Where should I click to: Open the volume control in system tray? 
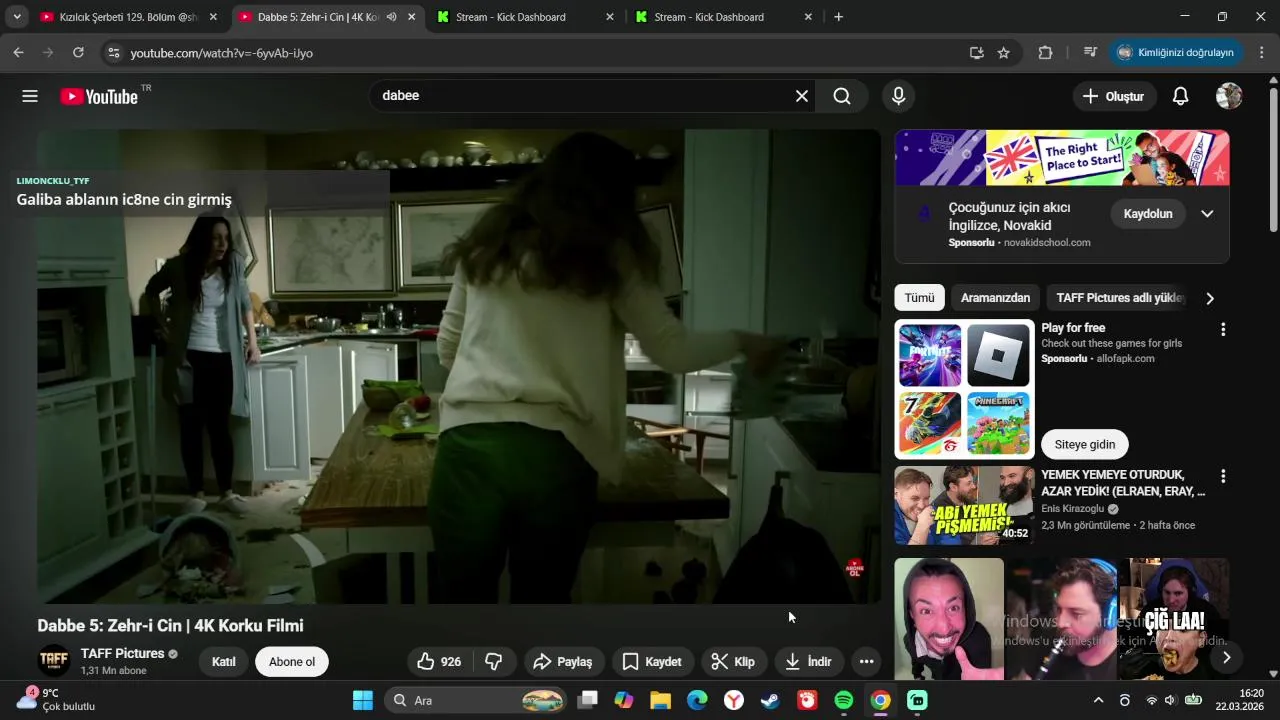pyautogui.click(x=1169, y=700)
